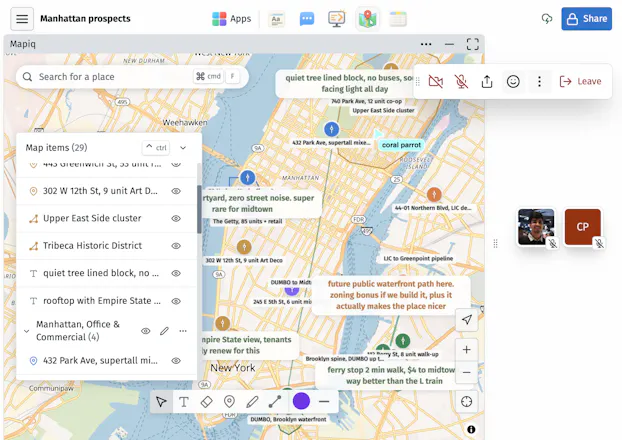This screenshot has height=440, width=622.
Task: Hide rooftop with Empire State text item
Action: click(176, 301)
